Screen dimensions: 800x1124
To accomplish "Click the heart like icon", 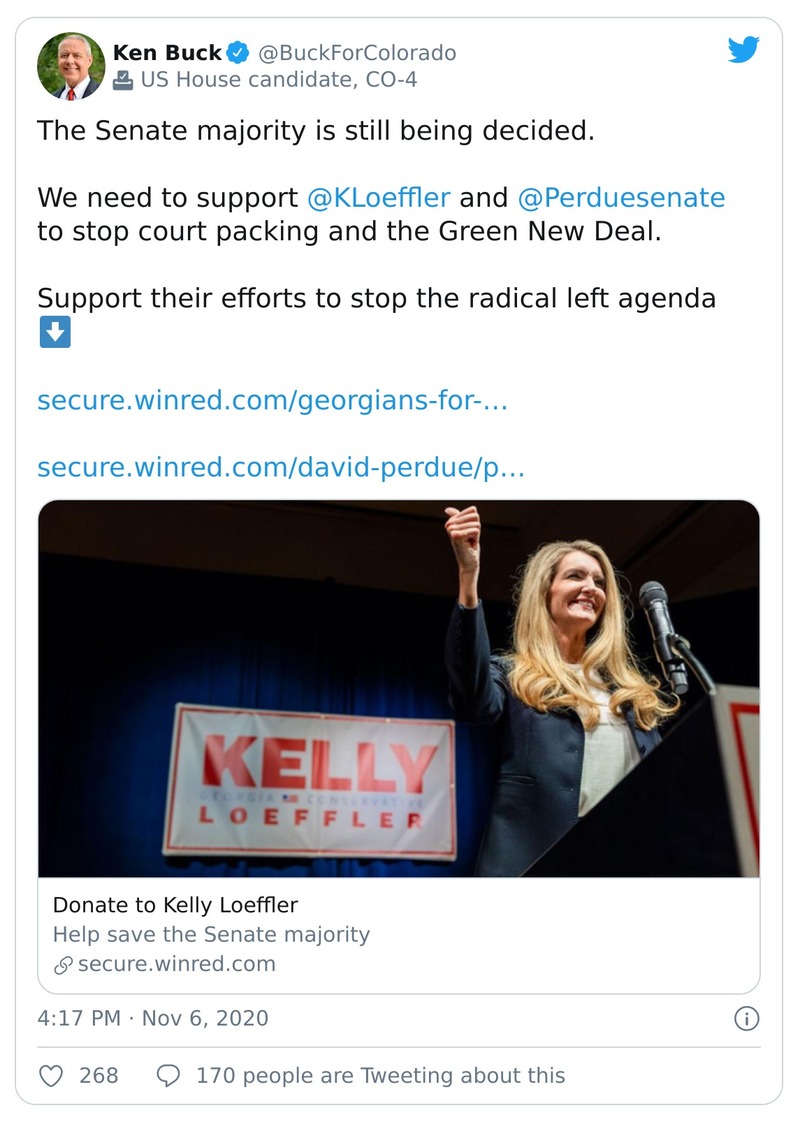I will tap(51, 1075).
